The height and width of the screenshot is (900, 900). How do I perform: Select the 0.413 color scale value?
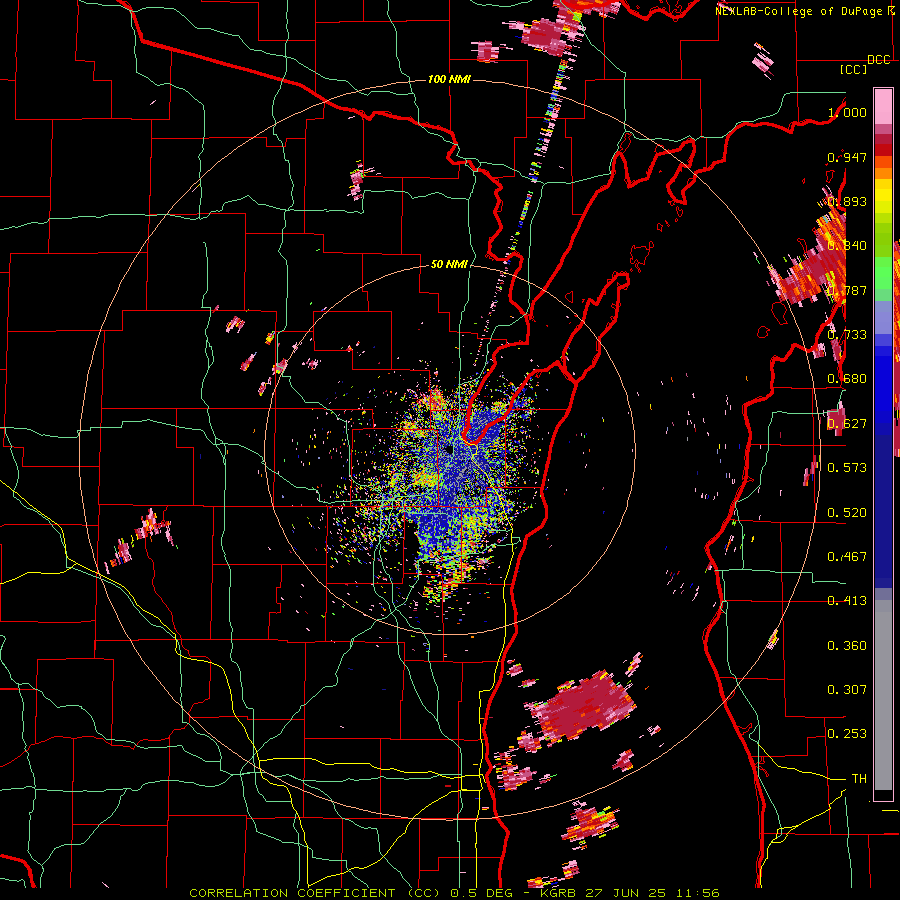pyautogui.click(x=847, y=601)
